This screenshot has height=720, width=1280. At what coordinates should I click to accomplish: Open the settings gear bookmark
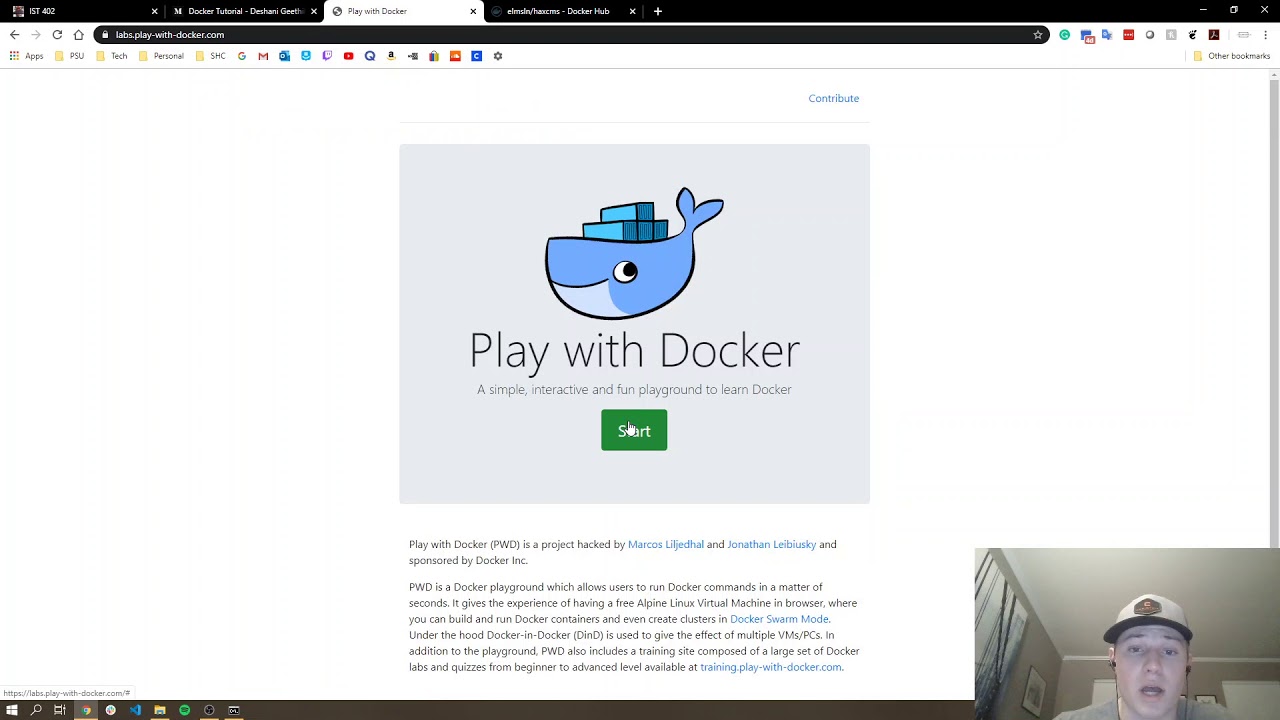tap(498, 56)
